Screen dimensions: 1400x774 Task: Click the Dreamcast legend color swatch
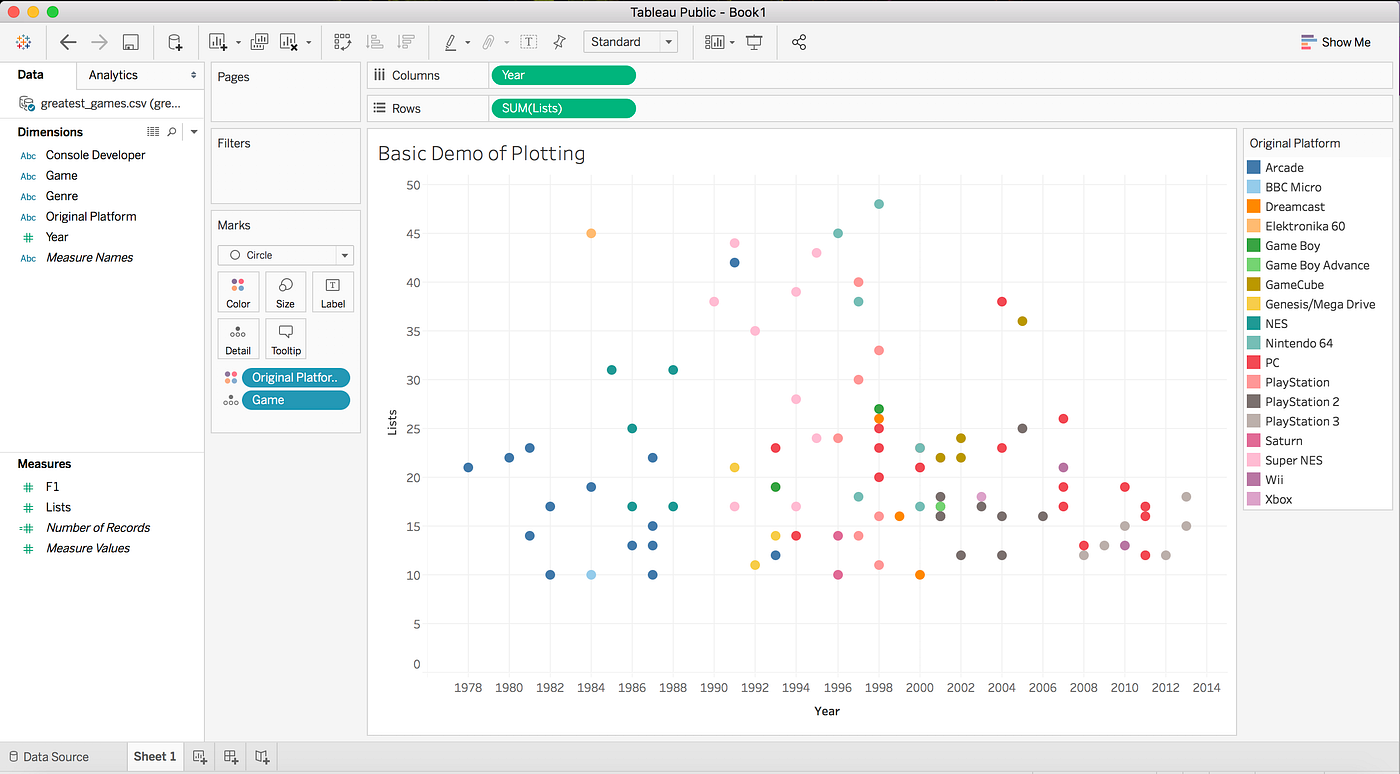1254,207
